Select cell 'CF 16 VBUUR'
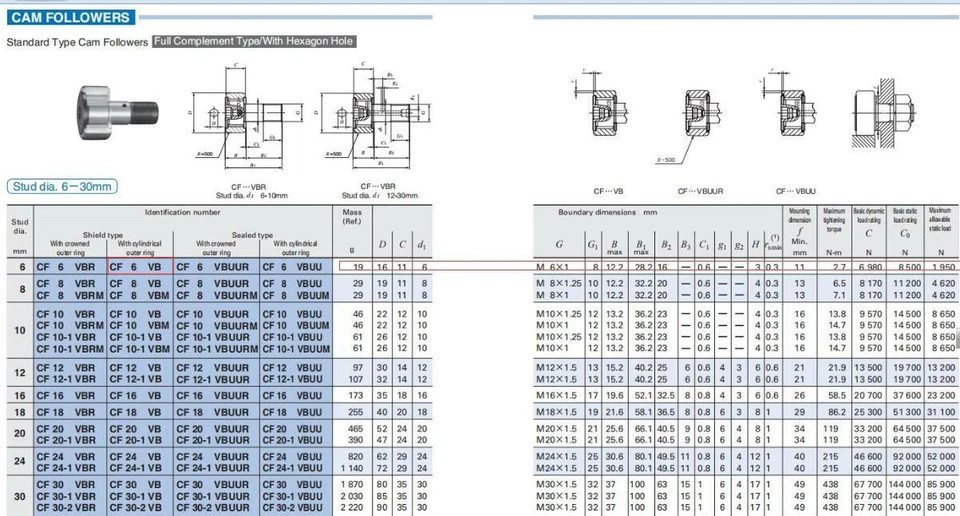This screenshot has width=960, height=516. tap(213, 396)
